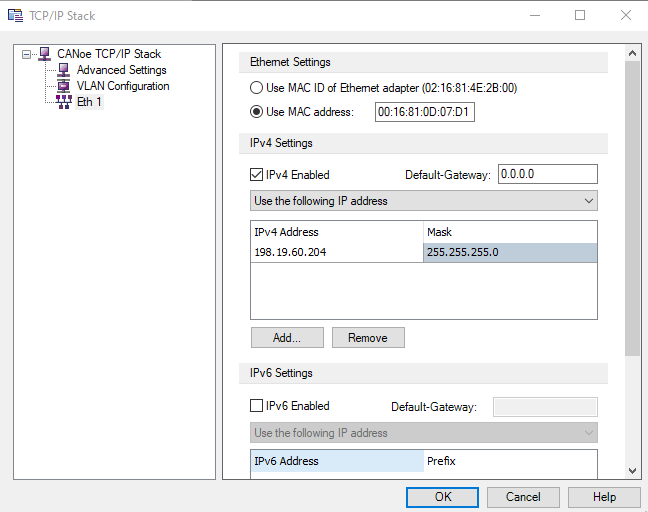Click the Prefix column header
Viewport: 648px width, 512px height.
tap(510, 461)
